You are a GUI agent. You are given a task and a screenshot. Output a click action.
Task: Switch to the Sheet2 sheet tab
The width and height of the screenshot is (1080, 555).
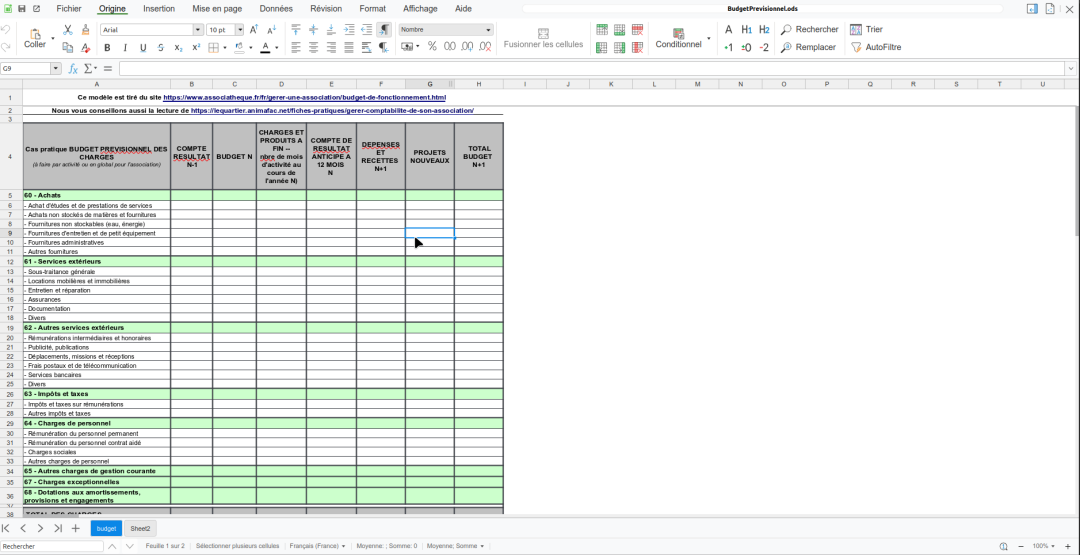click(x=141, y=528)
